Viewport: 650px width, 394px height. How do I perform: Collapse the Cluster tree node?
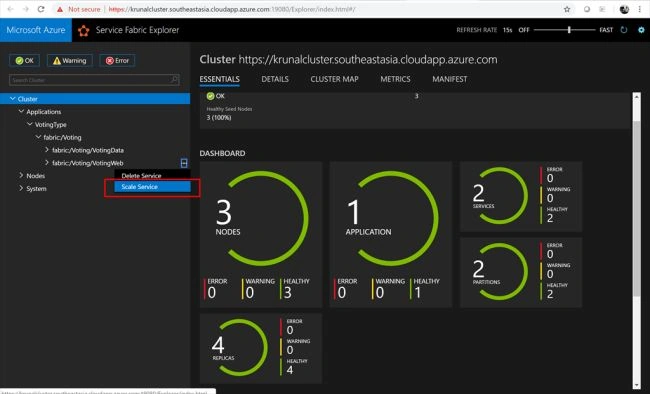tap(12, 99)
